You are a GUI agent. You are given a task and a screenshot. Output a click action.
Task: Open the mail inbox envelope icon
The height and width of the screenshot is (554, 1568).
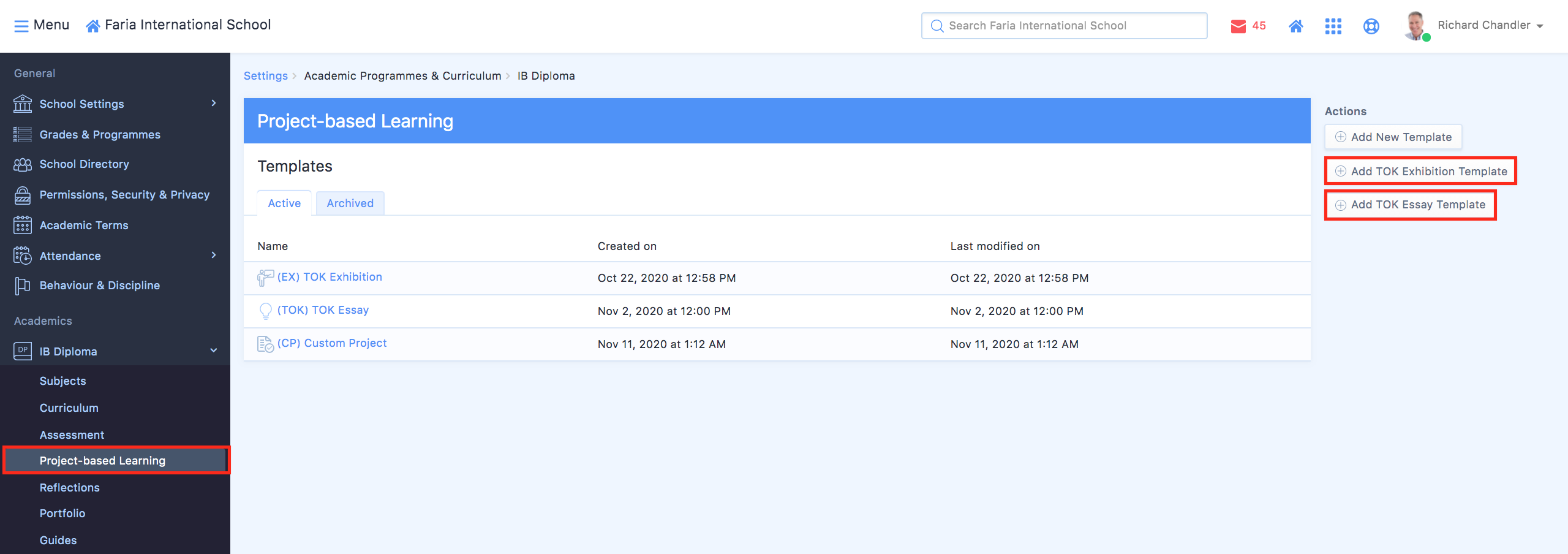point(1238,26)
